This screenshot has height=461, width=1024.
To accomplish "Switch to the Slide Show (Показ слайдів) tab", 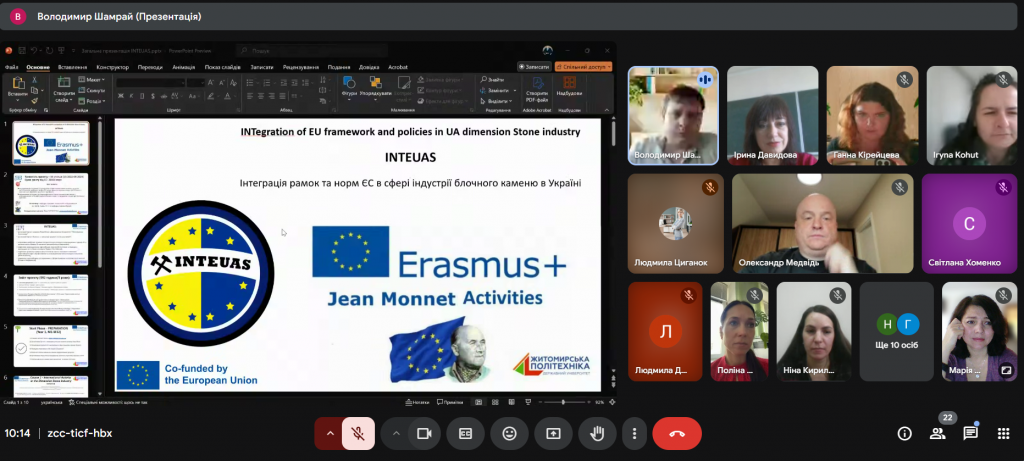I will [x=223, y=67].
